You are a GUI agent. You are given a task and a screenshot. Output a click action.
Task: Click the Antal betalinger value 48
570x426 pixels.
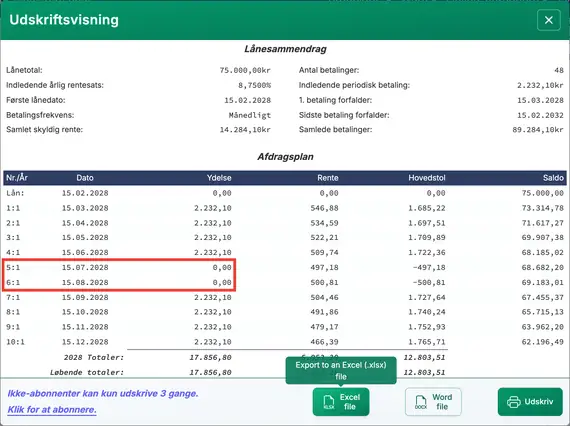[559, 70]
